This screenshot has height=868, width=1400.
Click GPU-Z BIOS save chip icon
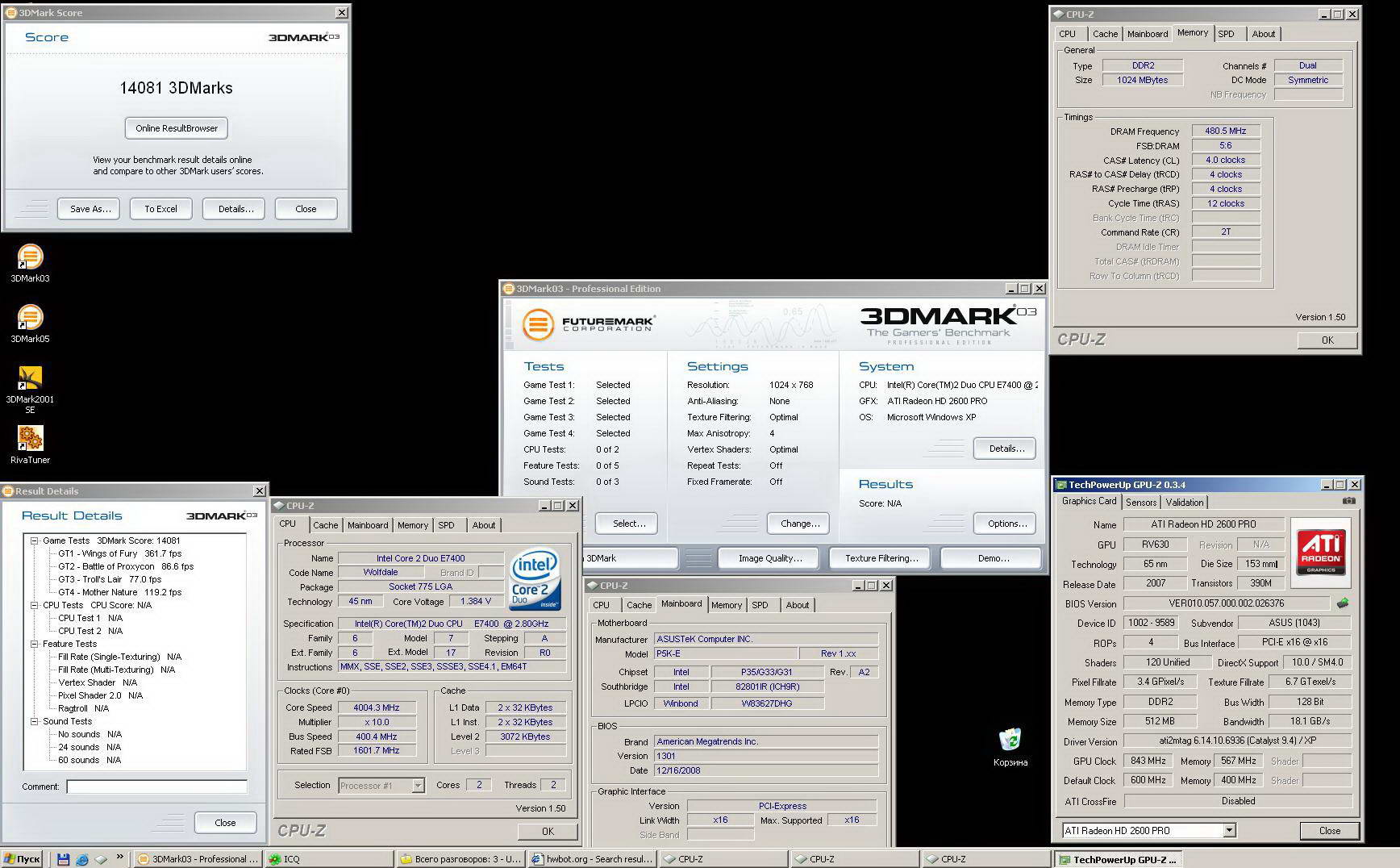(1343, 603)
